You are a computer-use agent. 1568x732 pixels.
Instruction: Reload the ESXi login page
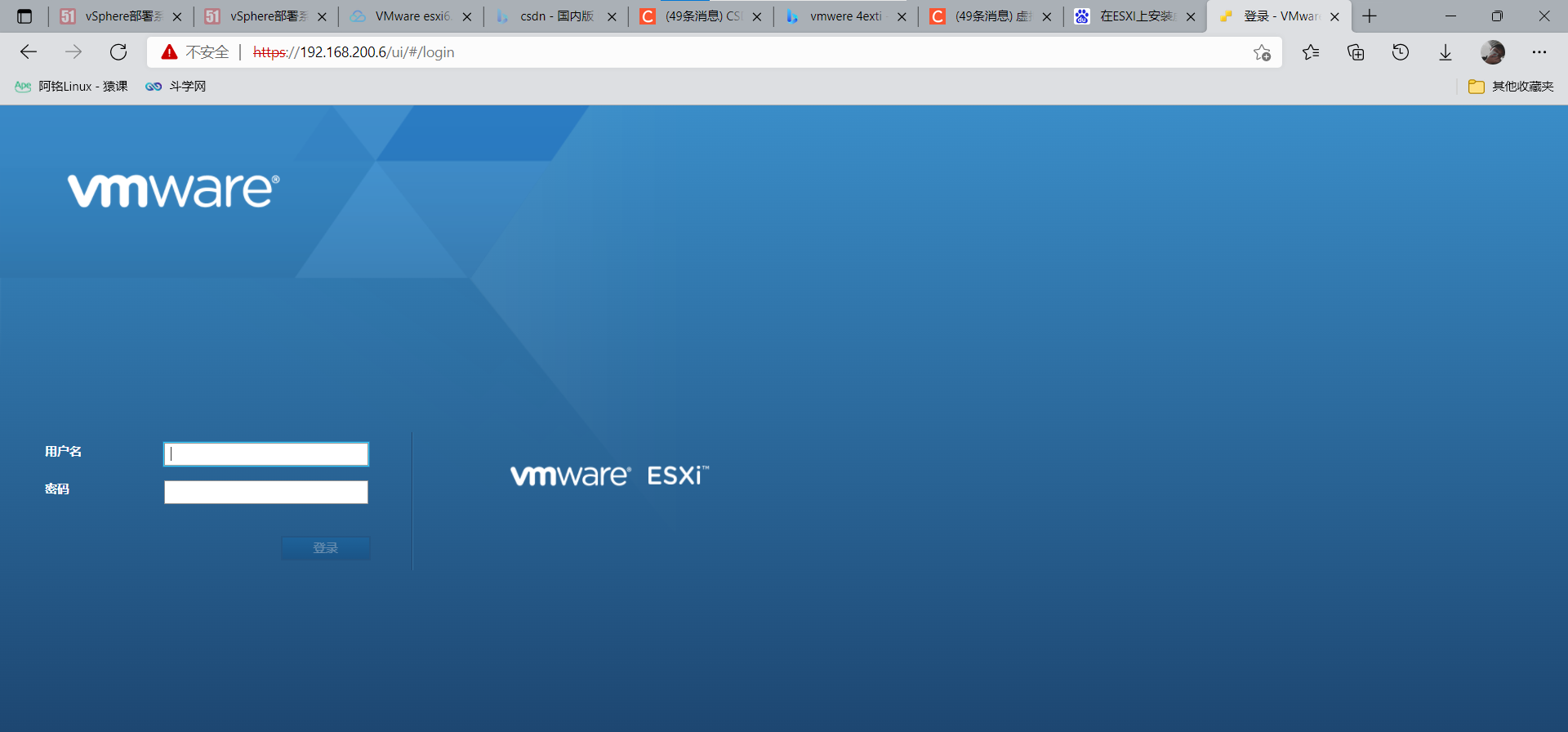(118, 52)
